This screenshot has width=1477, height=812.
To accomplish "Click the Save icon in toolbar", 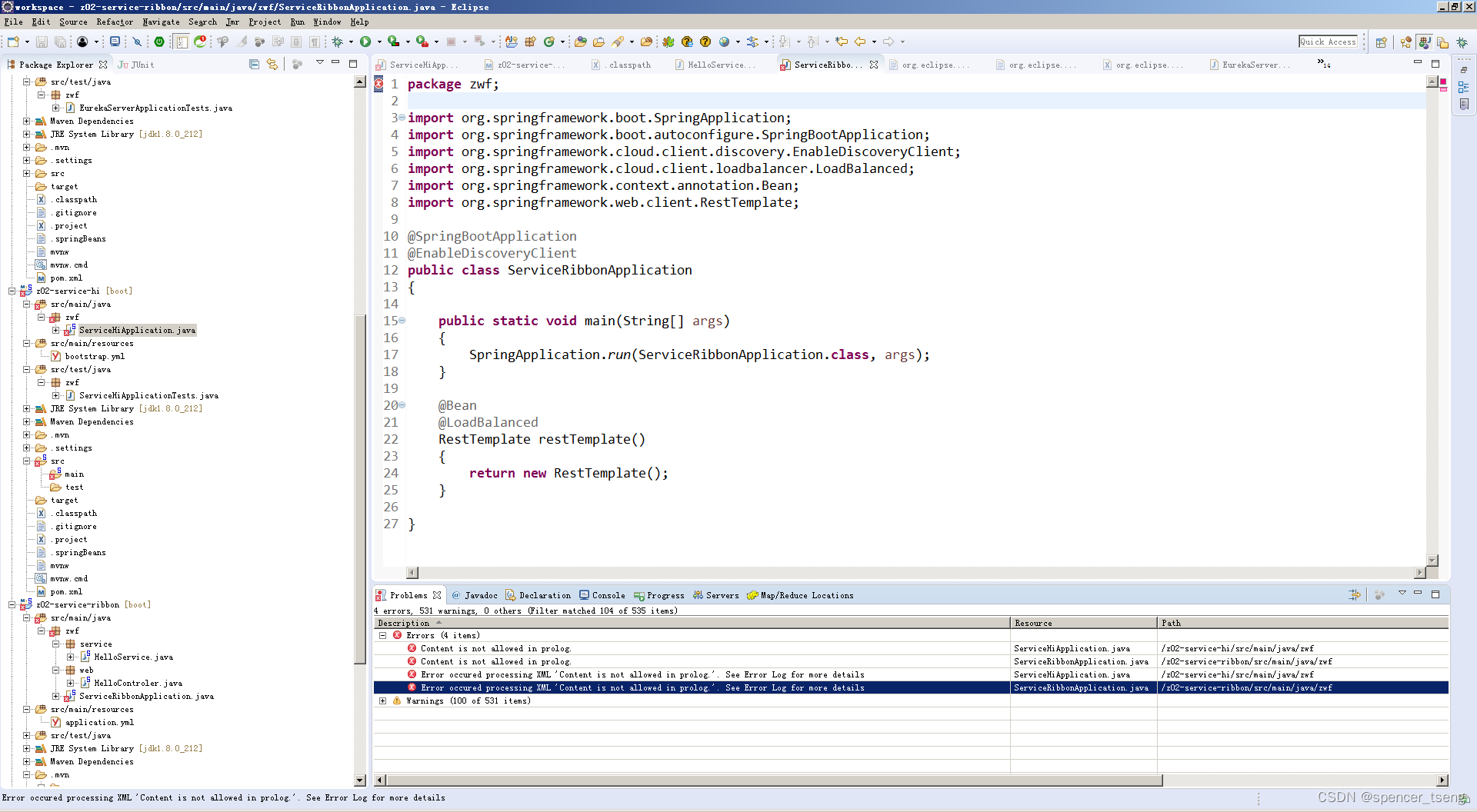I will [x=42, y=42].
